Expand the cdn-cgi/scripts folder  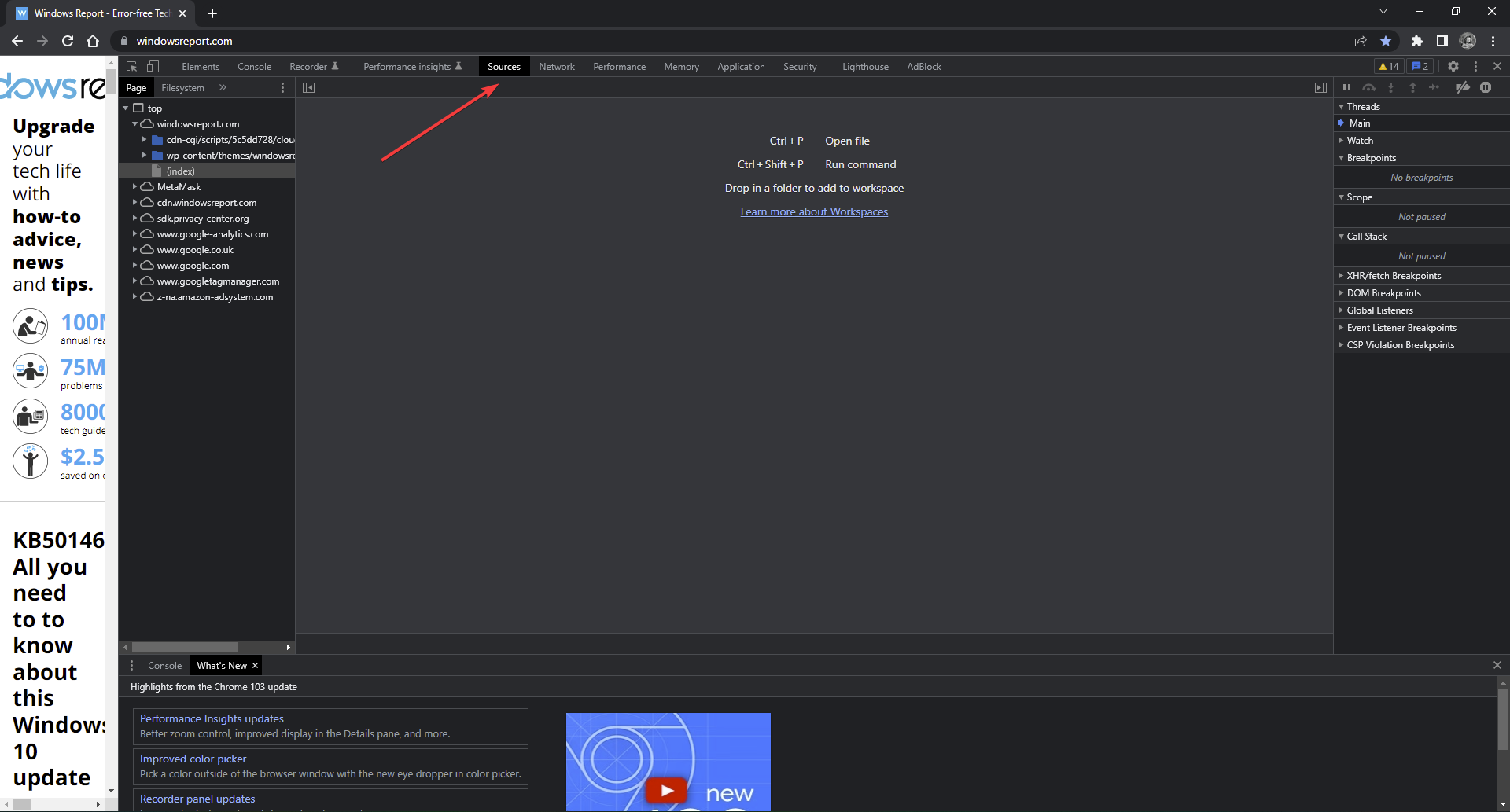click(144, 140)
